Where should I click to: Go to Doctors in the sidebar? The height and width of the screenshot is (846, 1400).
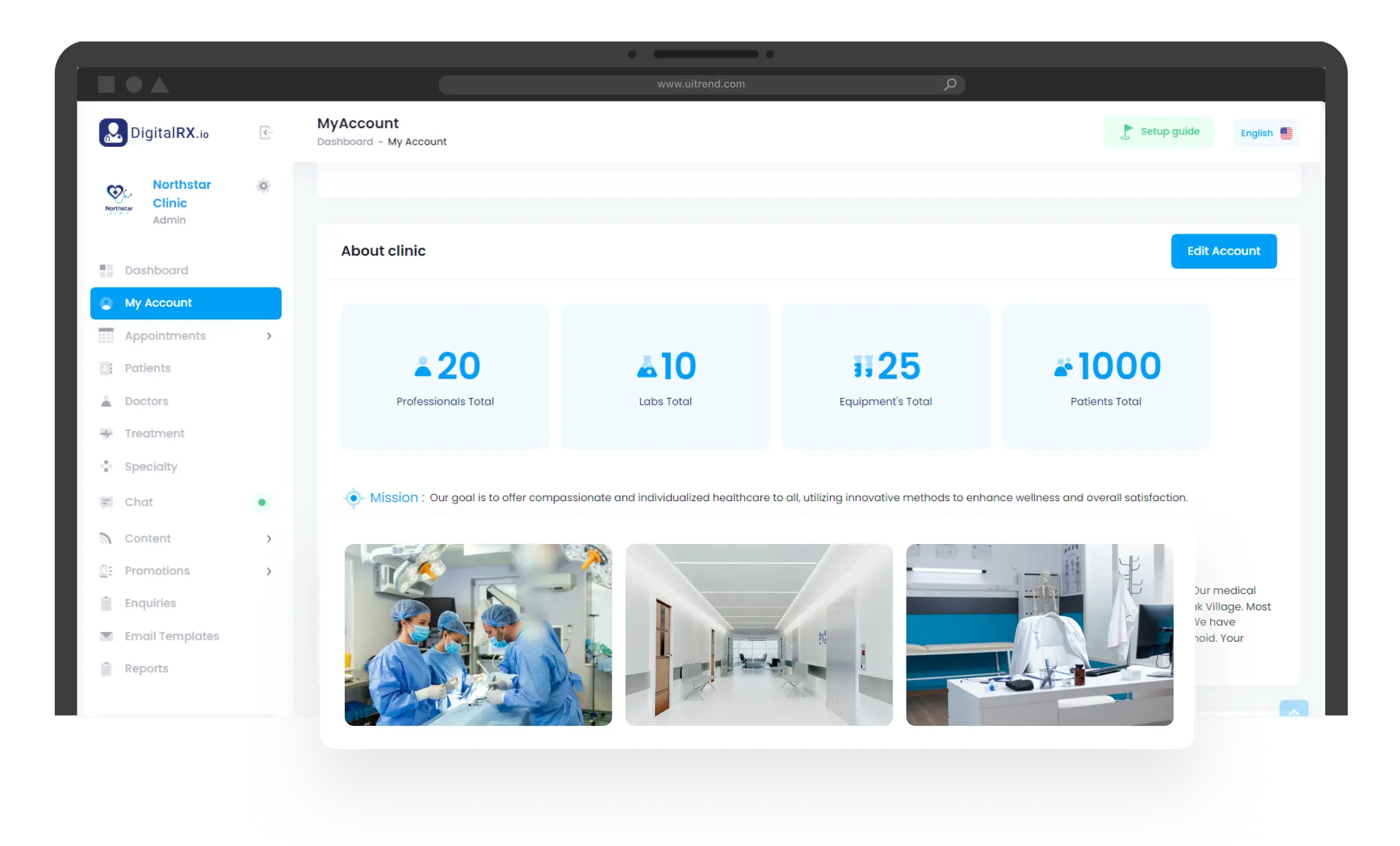[146, 401]
